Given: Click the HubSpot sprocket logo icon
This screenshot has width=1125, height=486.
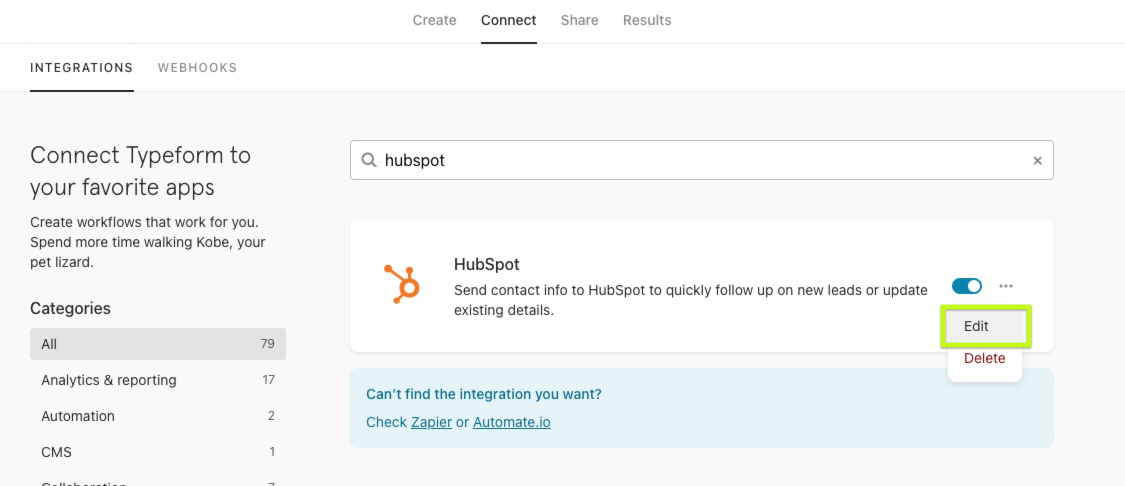Looking at the screenshot, I should [x=402, y=284].
